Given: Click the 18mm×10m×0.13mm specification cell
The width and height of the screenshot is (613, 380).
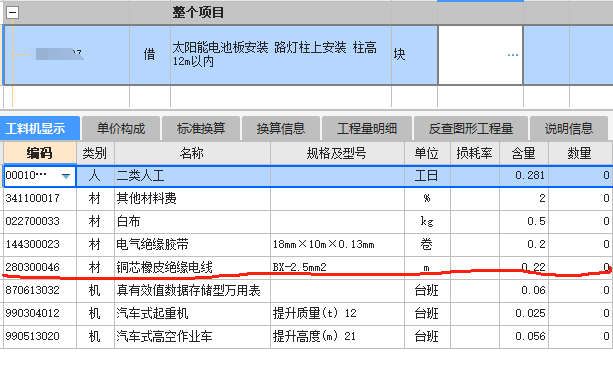Looking at the screenshot, I should [x=337, y=245].
